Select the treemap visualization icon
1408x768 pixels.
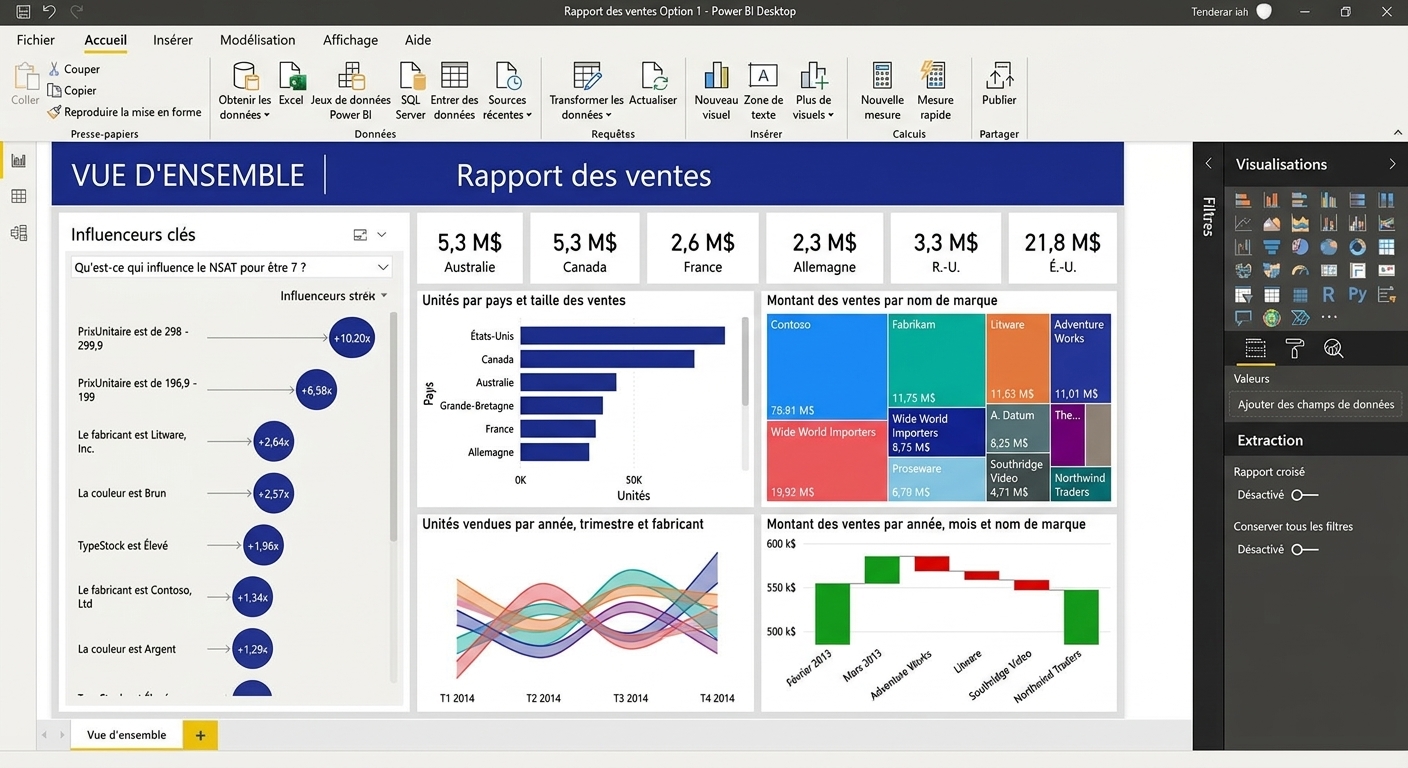click(1386, 246)
